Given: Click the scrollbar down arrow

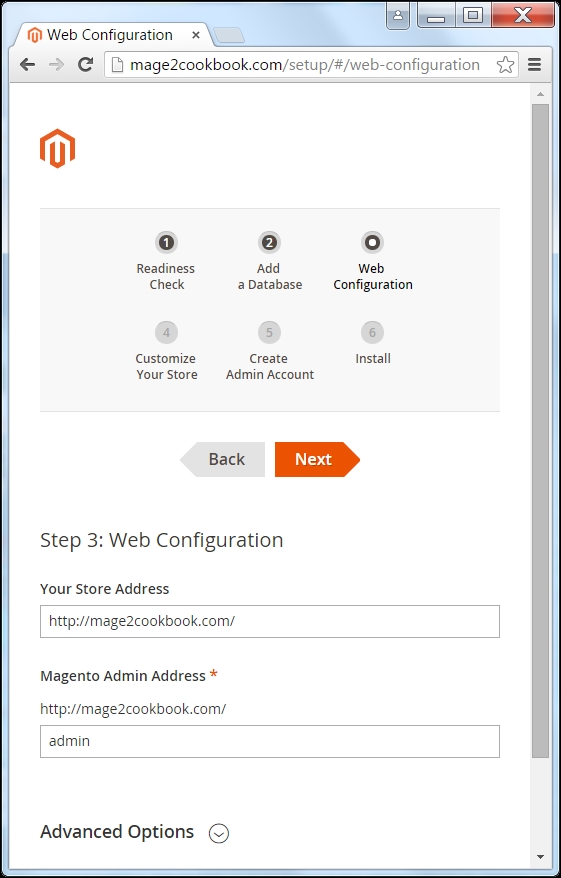Looking at the screenshot, I should click(x=540, y=856).
